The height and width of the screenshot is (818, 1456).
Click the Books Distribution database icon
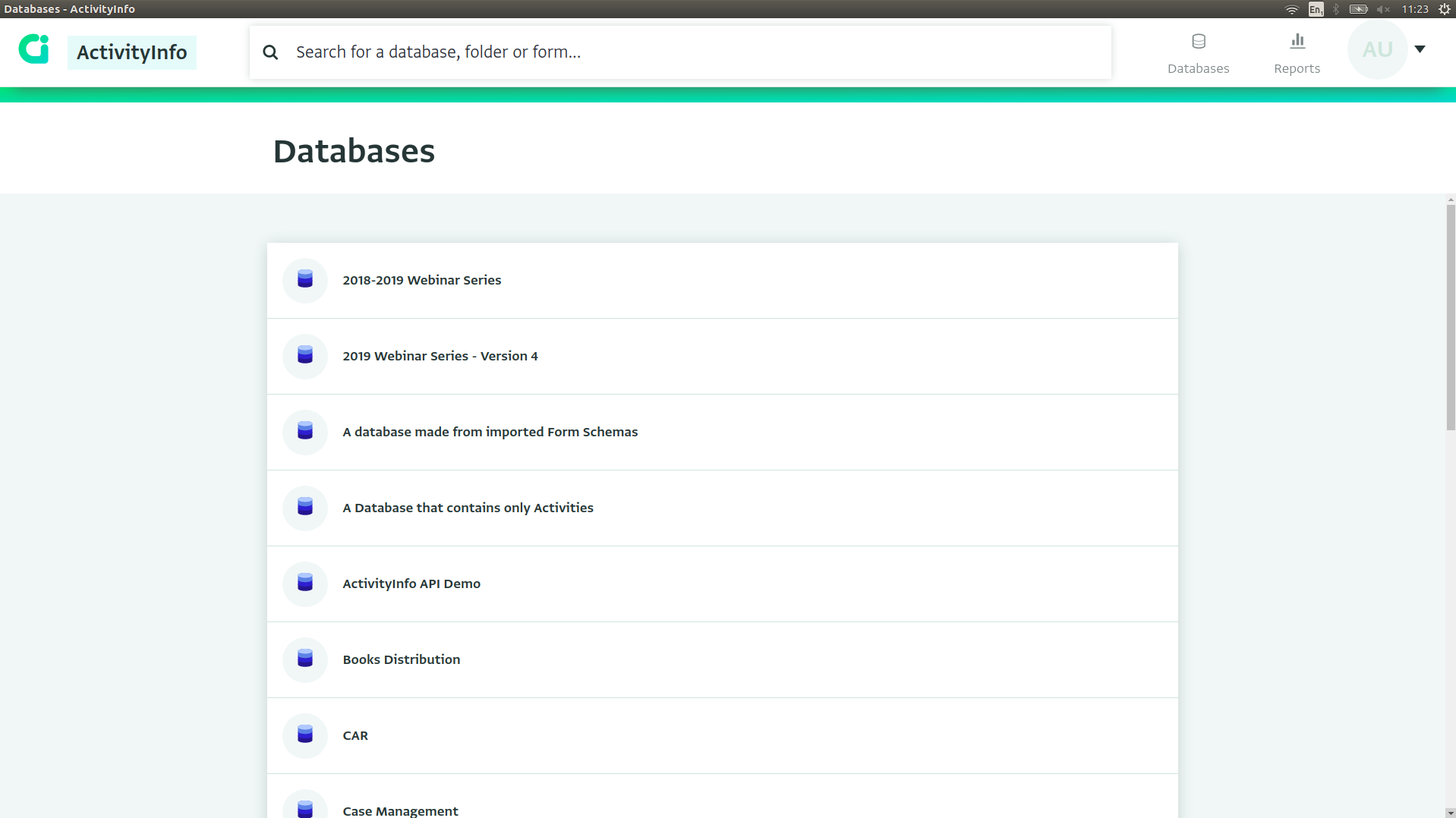(x=305, y=659)
